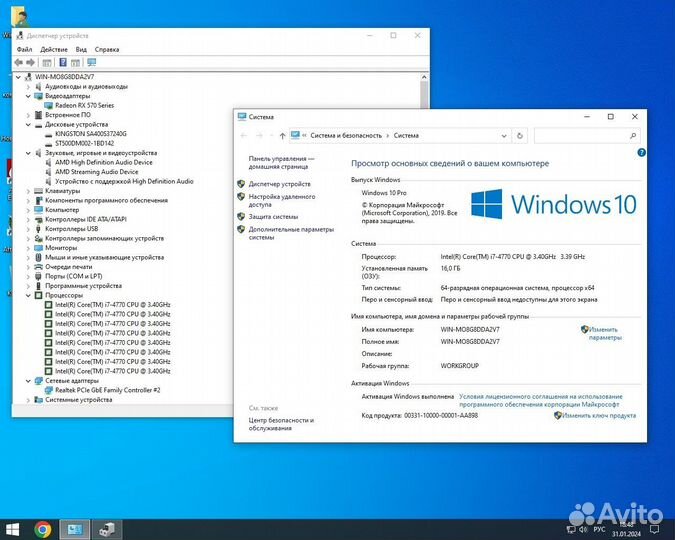Viewport: 675px width, 540px height.
Task: Select Программные устройства tree item
Action: 83,286
